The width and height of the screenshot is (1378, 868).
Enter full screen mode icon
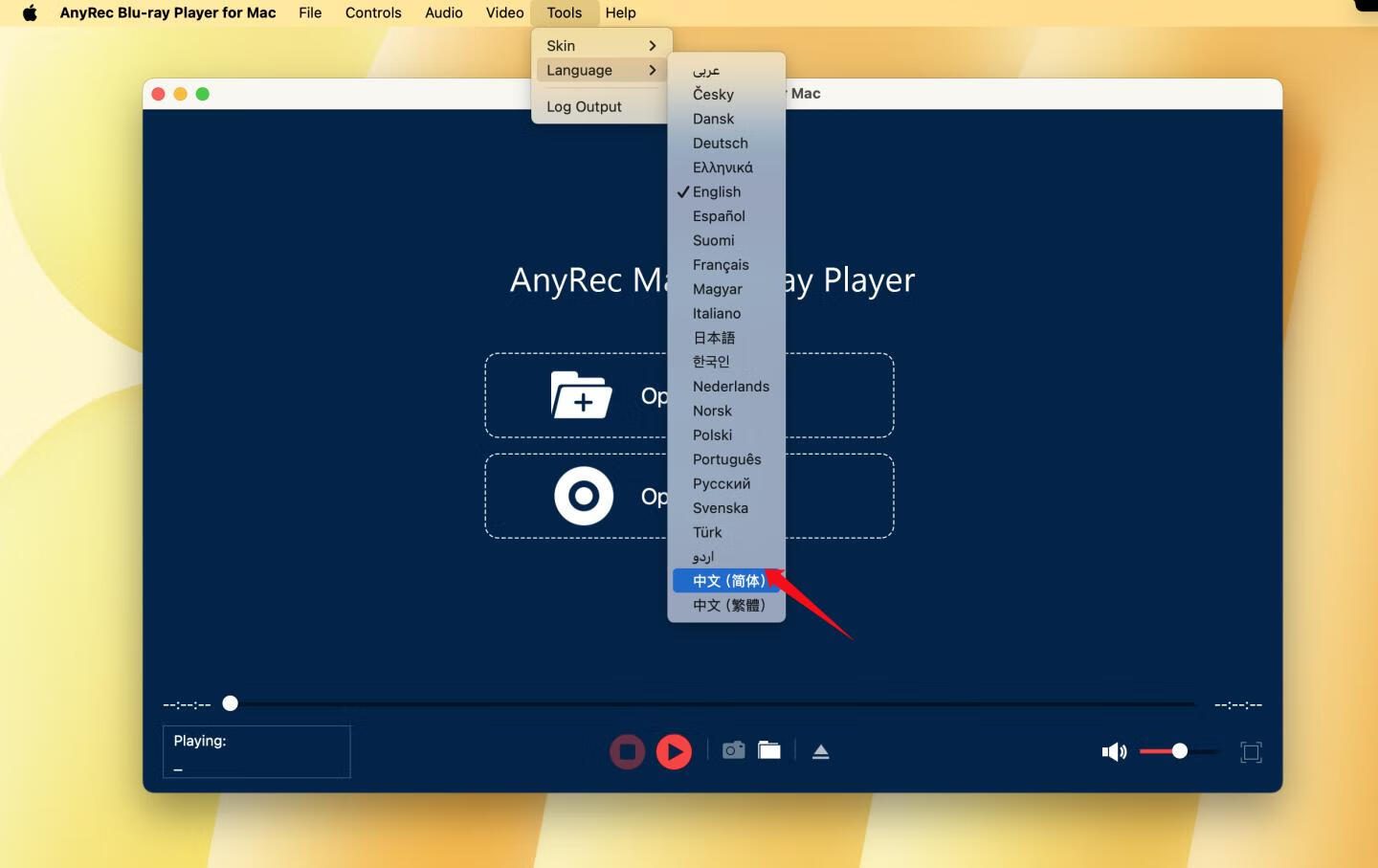tap(1251, 752)
